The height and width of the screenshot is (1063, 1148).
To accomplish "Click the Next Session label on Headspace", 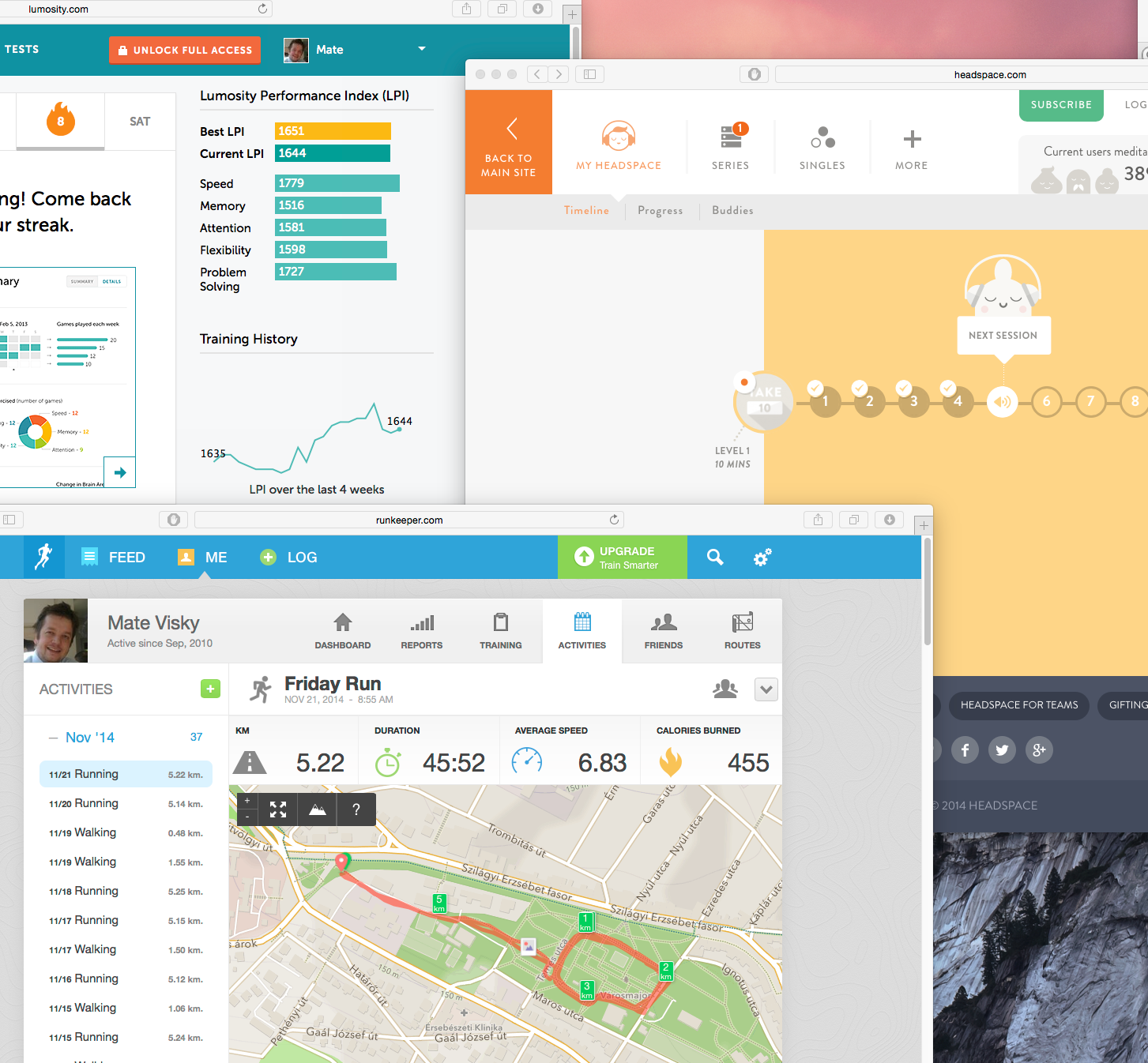I will click(1003, 336).
